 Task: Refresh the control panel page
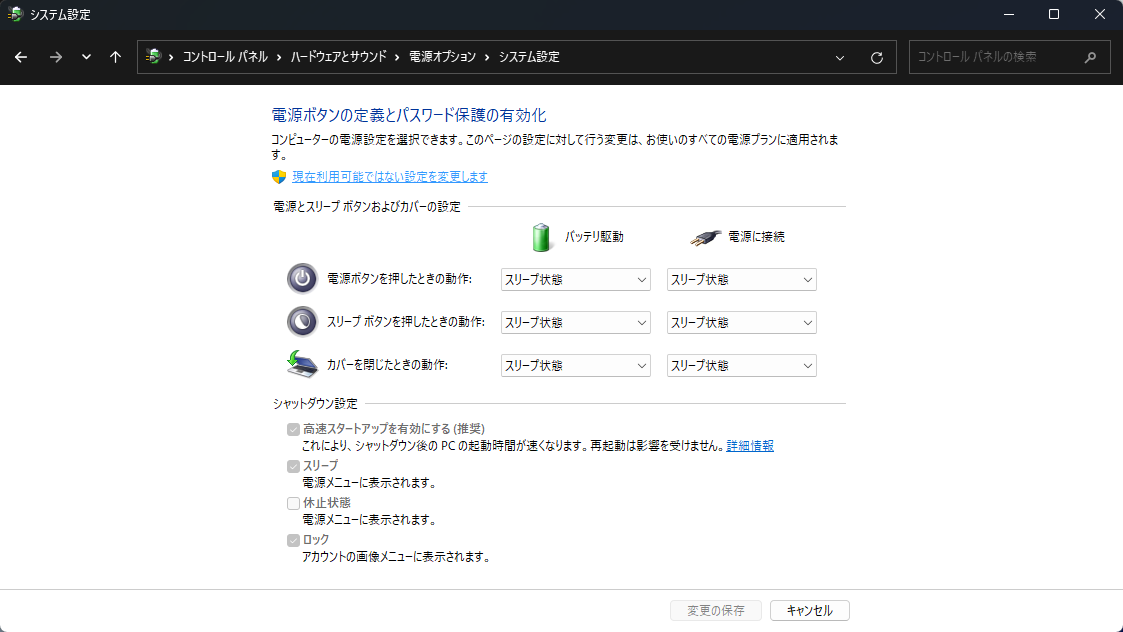click(877, 57)
